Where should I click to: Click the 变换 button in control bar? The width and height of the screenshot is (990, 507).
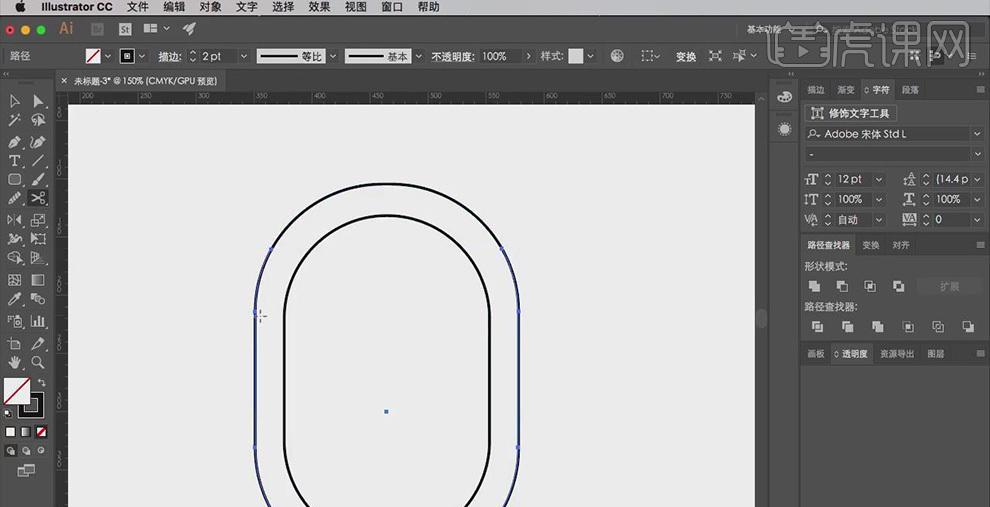point(686,56)
